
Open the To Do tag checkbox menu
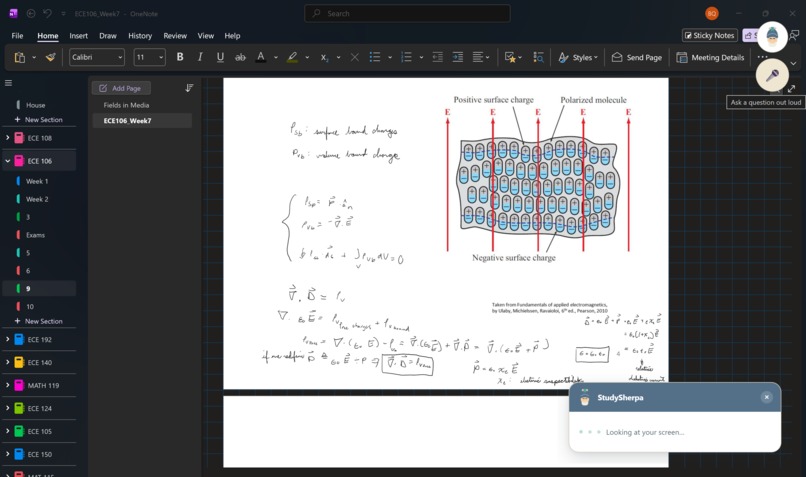[x=513, y=57]
